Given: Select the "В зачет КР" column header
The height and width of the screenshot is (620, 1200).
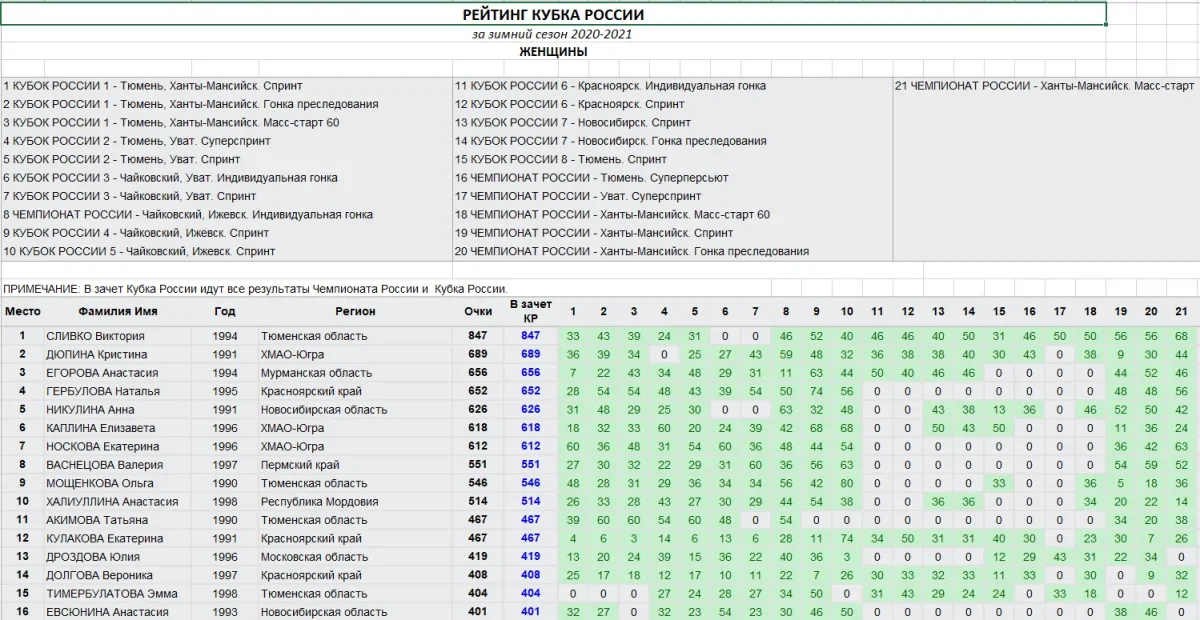Looking at the screenshot, I should pos(530,311).
